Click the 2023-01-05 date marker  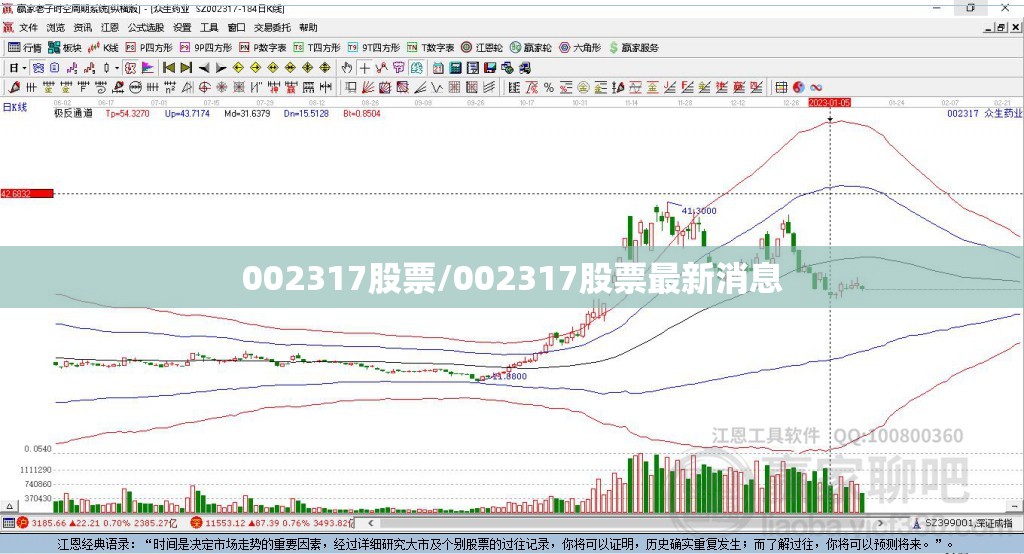pyautogui.click(x=829, y=103)
